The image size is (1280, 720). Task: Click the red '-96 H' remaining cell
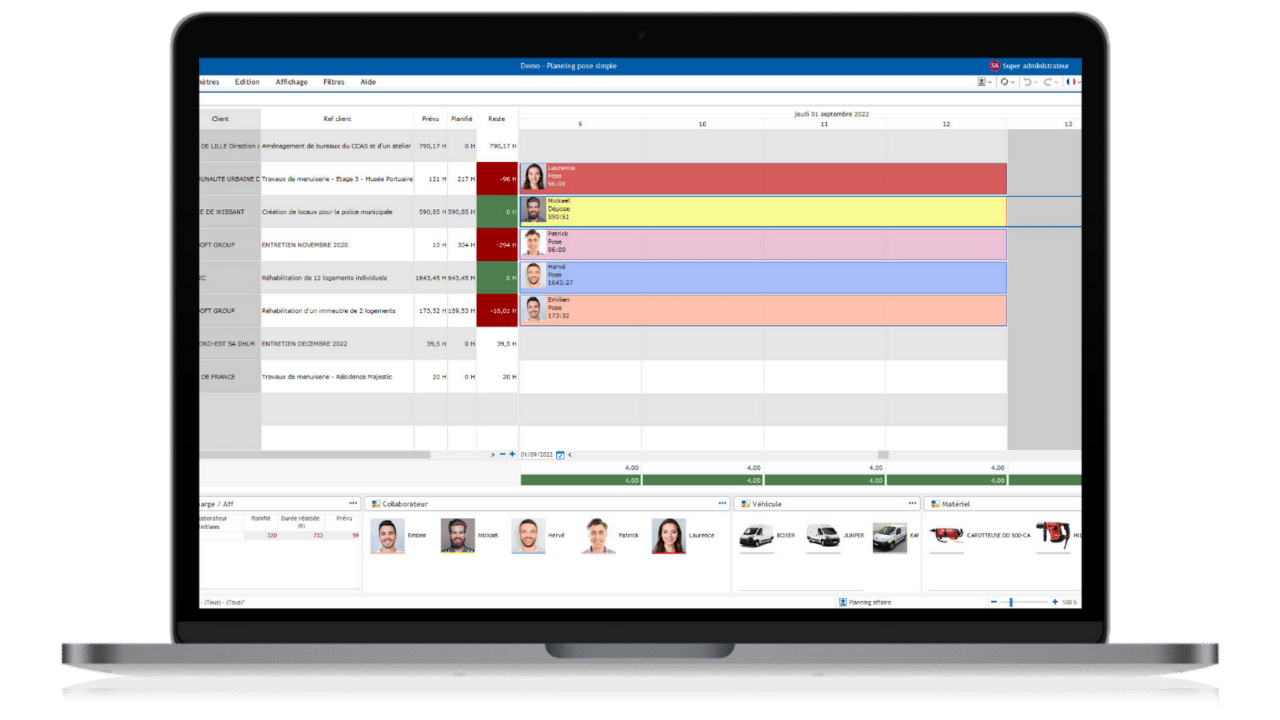497,179
